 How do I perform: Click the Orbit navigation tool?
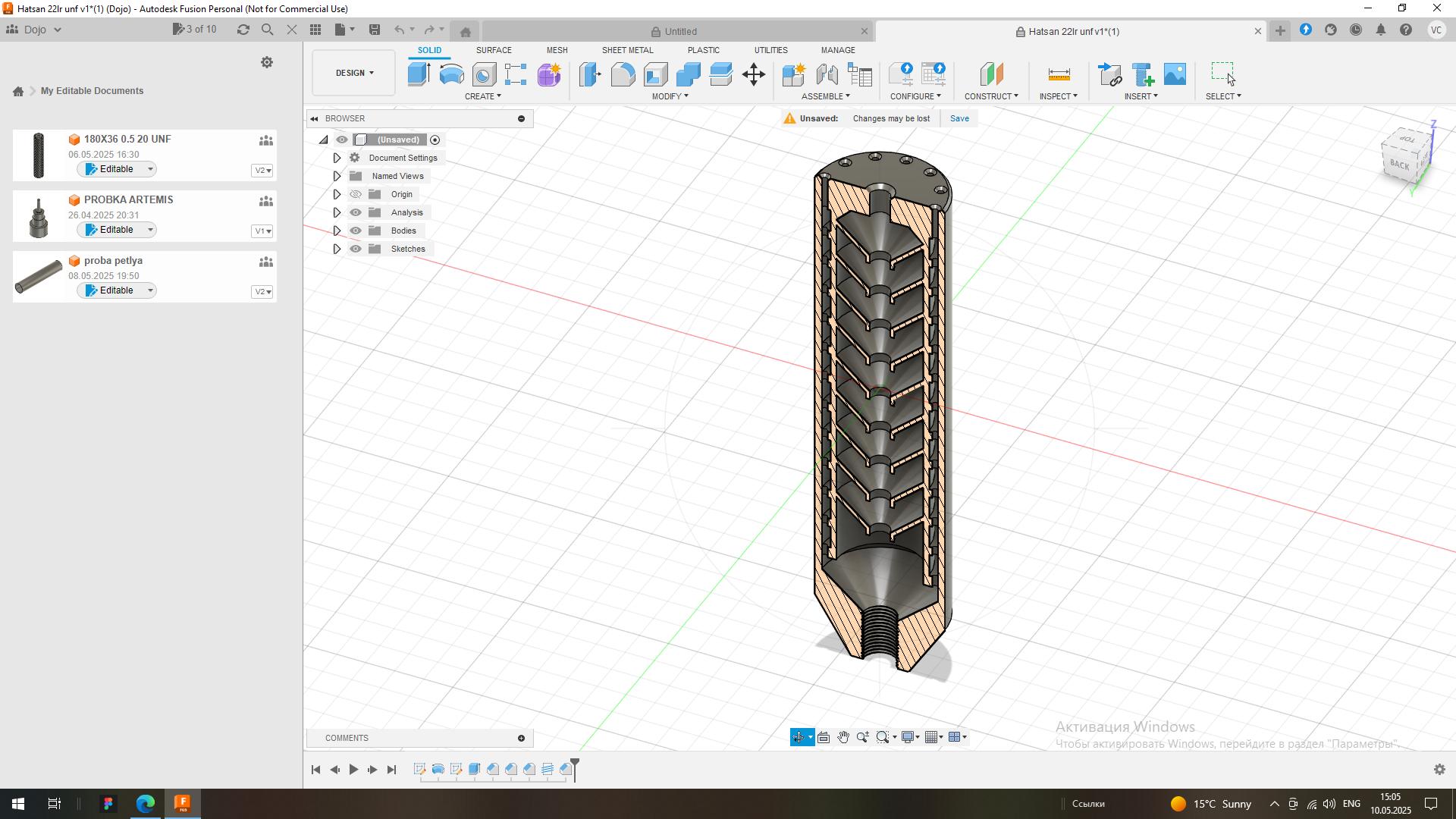(x=798, y=737)
